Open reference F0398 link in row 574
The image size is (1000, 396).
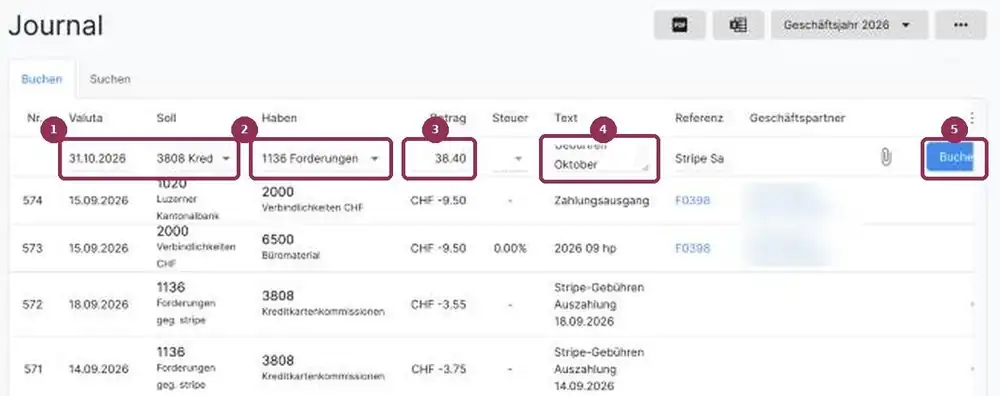pyautogui.click(x=693, y=201)
